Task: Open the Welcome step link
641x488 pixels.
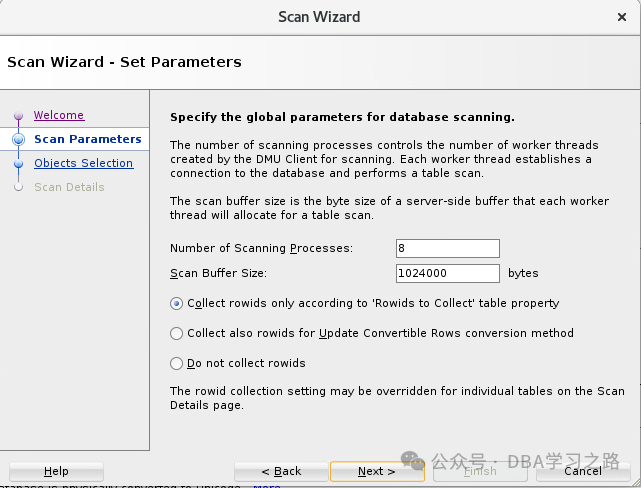Action: 59,116
